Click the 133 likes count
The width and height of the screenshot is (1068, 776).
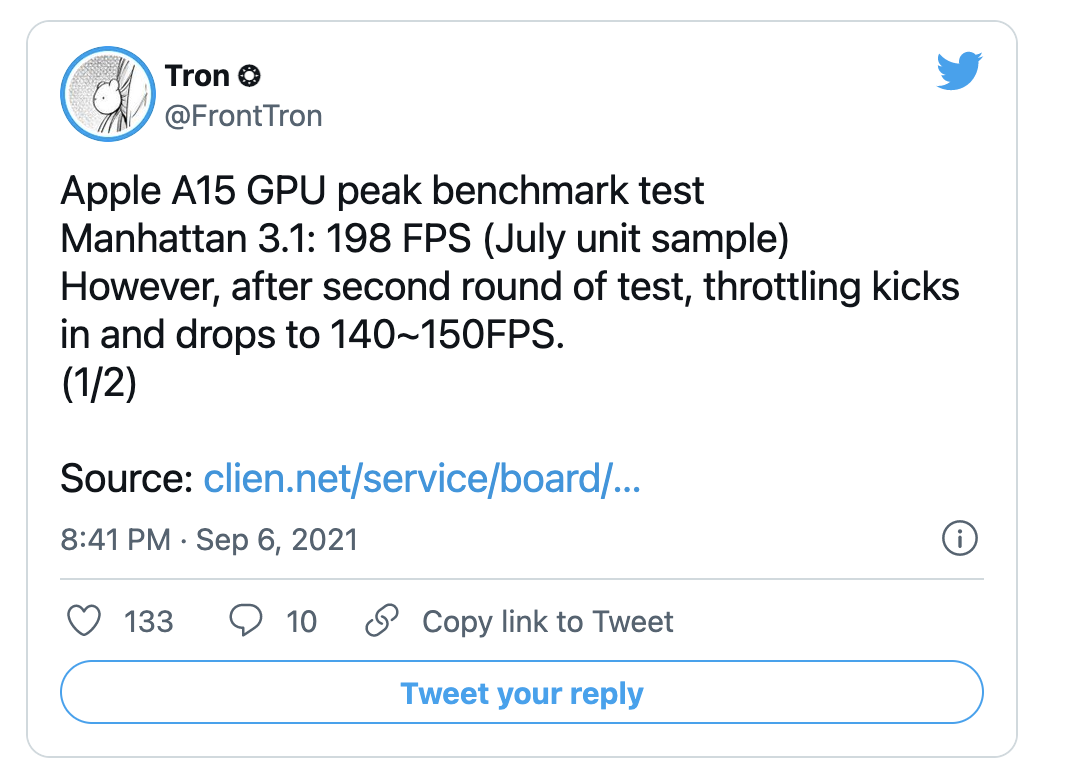pos(149,622)
